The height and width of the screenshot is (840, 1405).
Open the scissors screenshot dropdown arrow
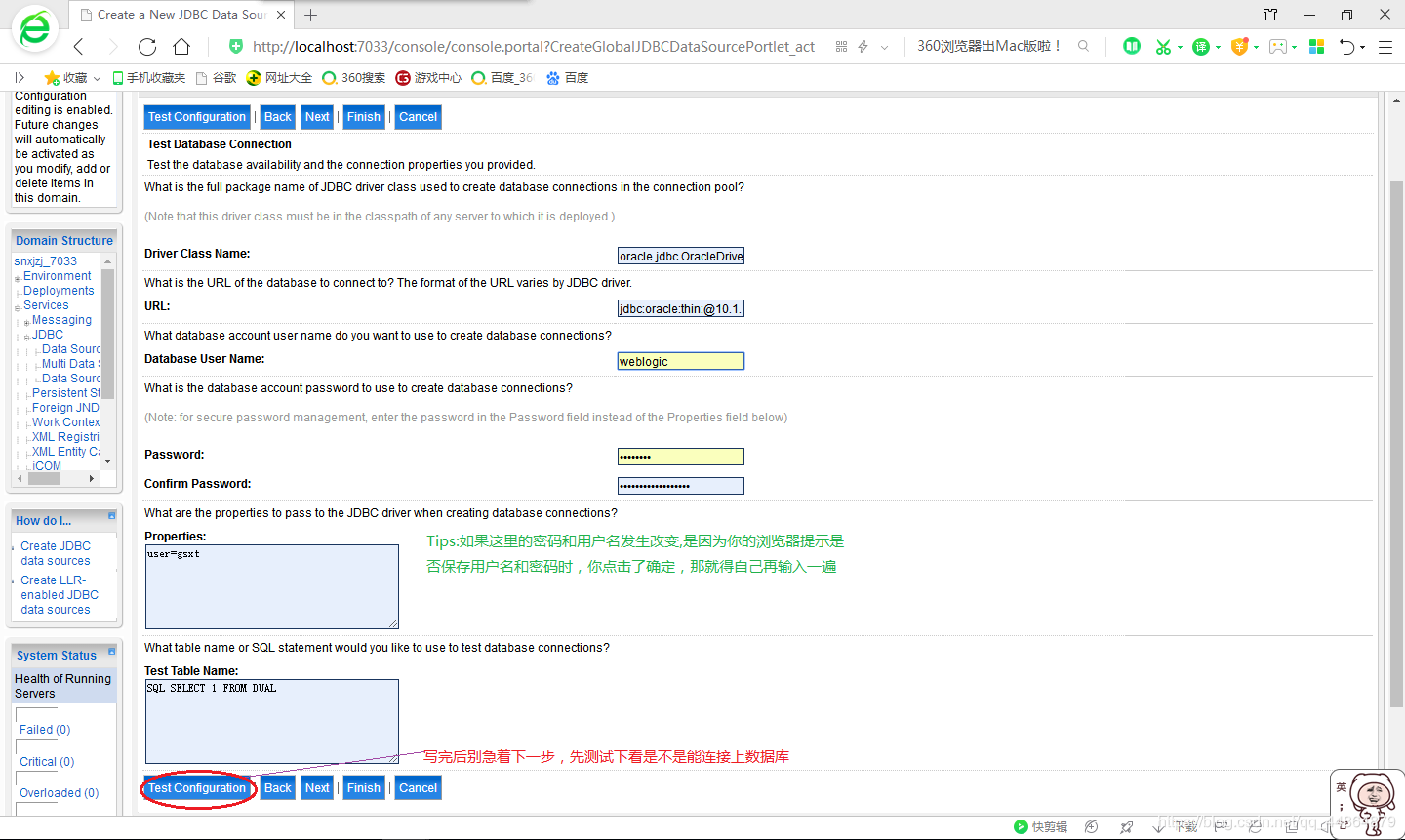[1180, 47]
